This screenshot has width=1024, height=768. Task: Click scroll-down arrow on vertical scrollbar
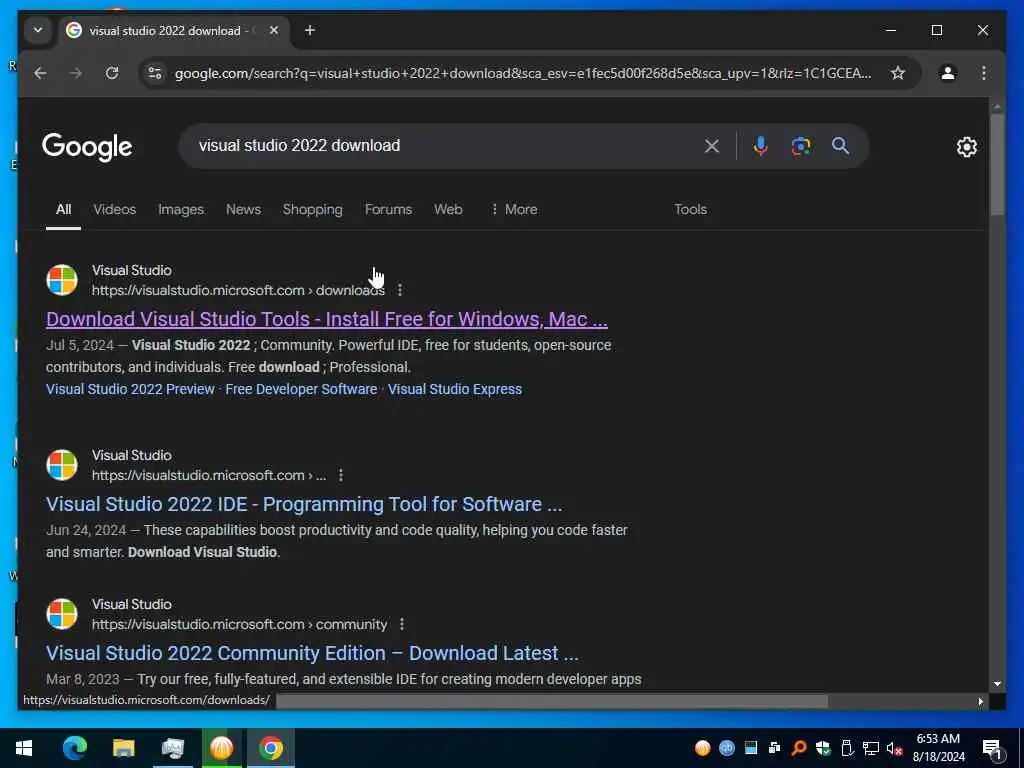pos(997,684)
